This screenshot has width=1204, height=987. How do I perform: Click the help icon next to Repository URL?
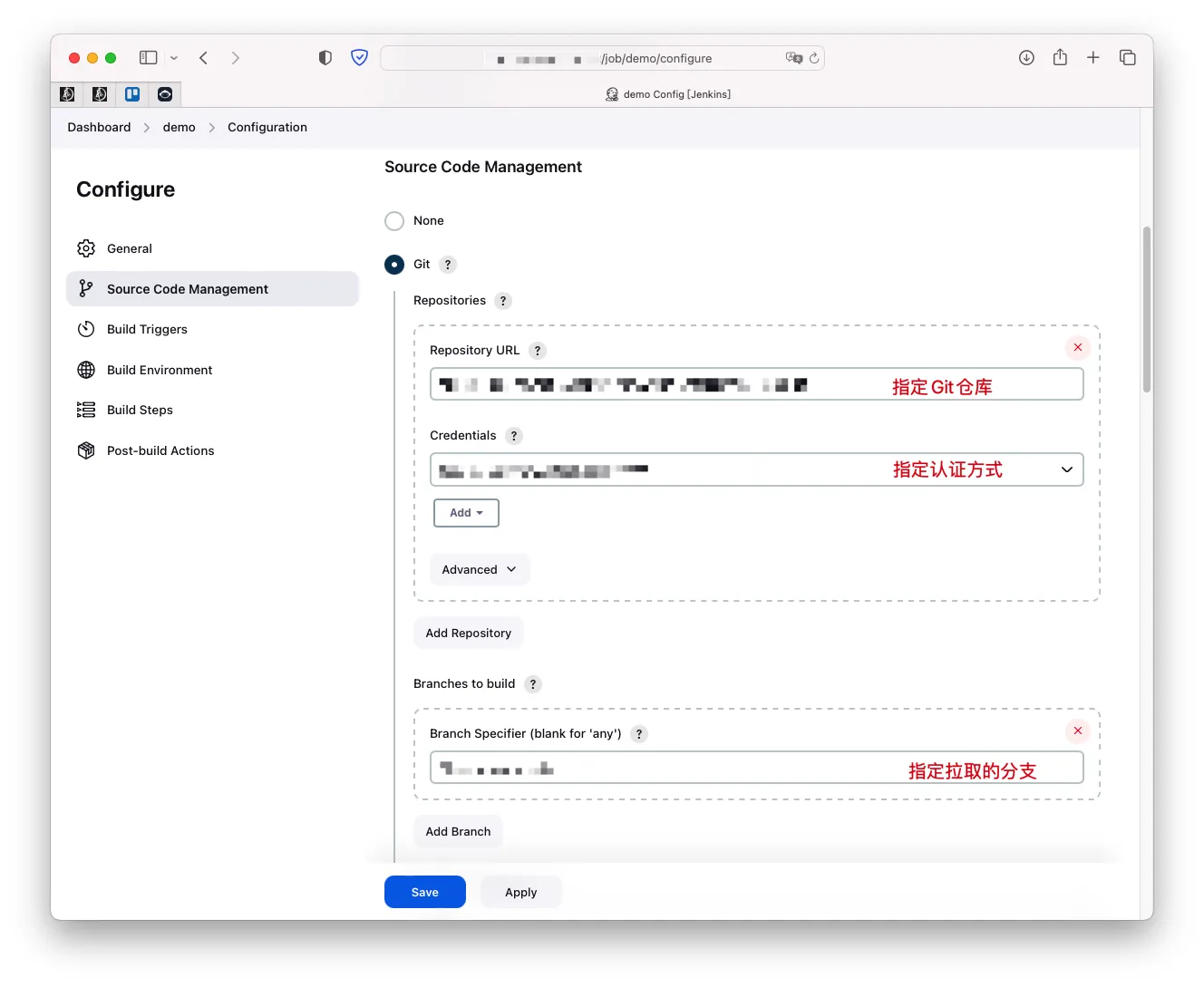[538, 351]
